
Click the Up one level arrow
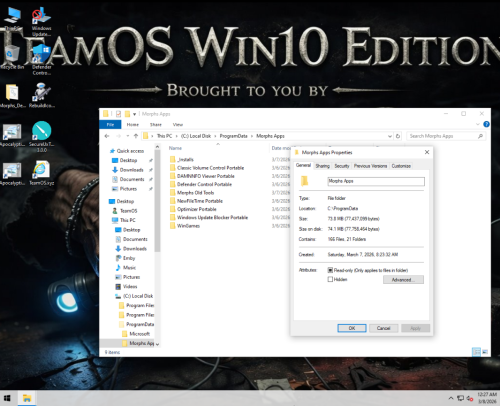pyautogui.click(x=136, y=136)
